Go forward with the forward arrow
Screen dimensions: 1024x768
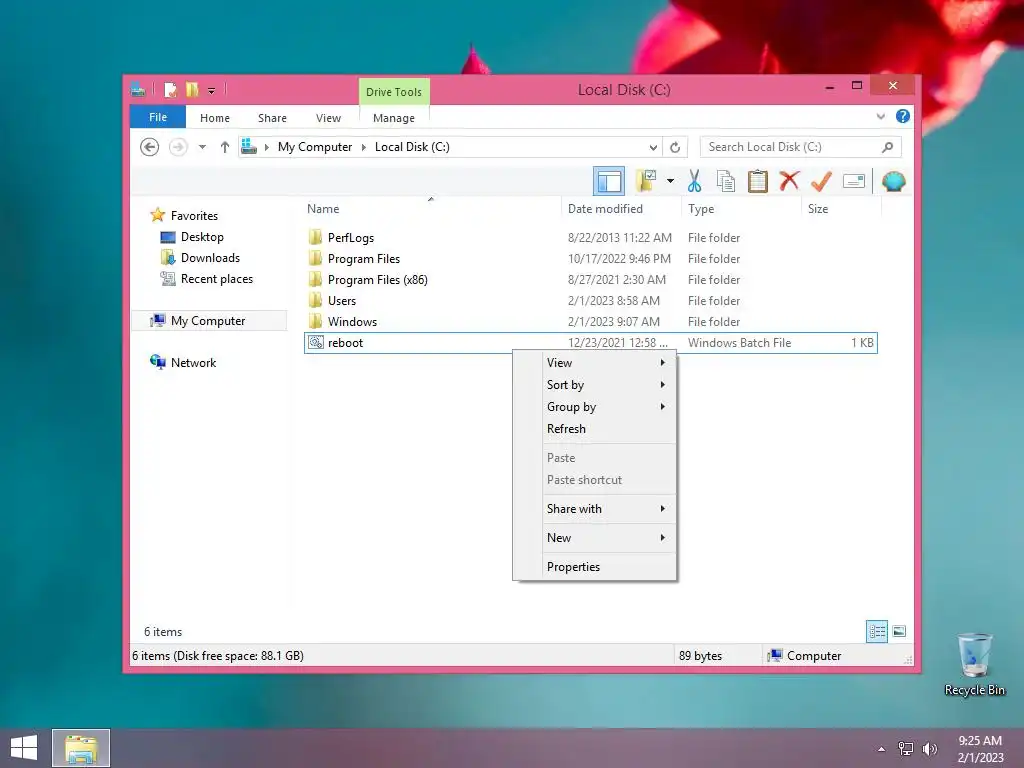tap(178, 147)
